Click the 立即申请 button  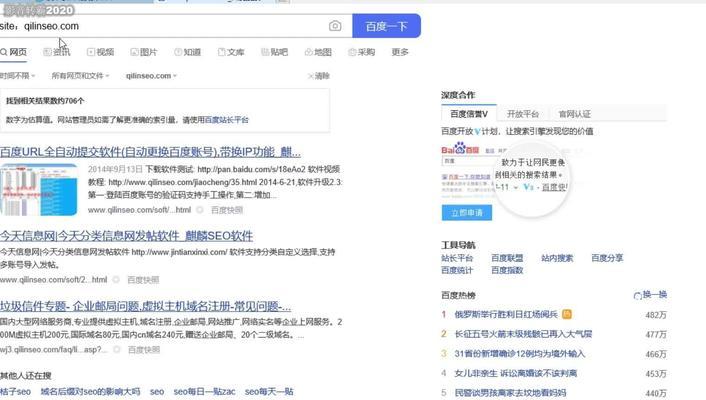point(466,213)
